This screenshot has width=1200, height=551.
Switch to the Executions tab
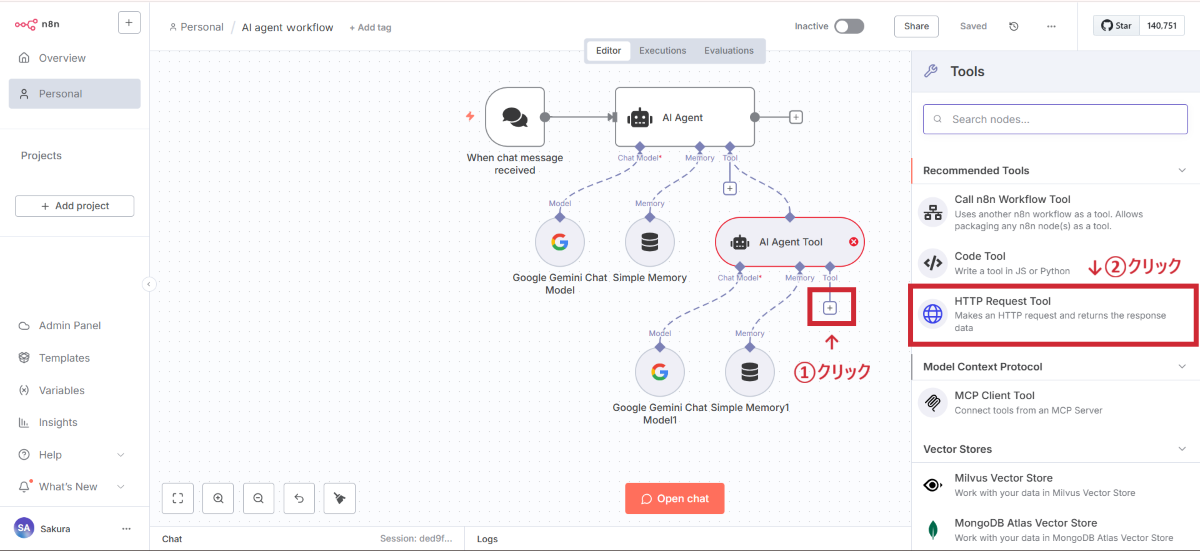(663, 51)
